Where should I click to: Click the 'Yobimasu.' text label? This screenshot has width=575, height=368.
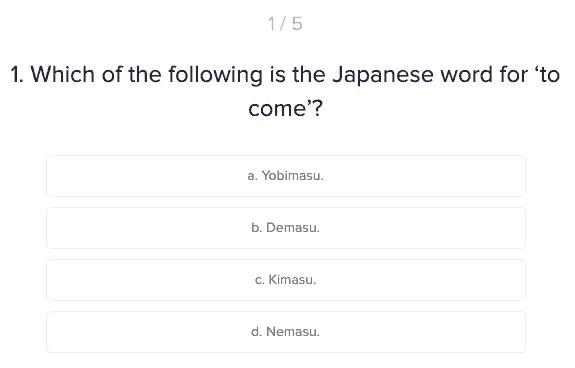292,176
